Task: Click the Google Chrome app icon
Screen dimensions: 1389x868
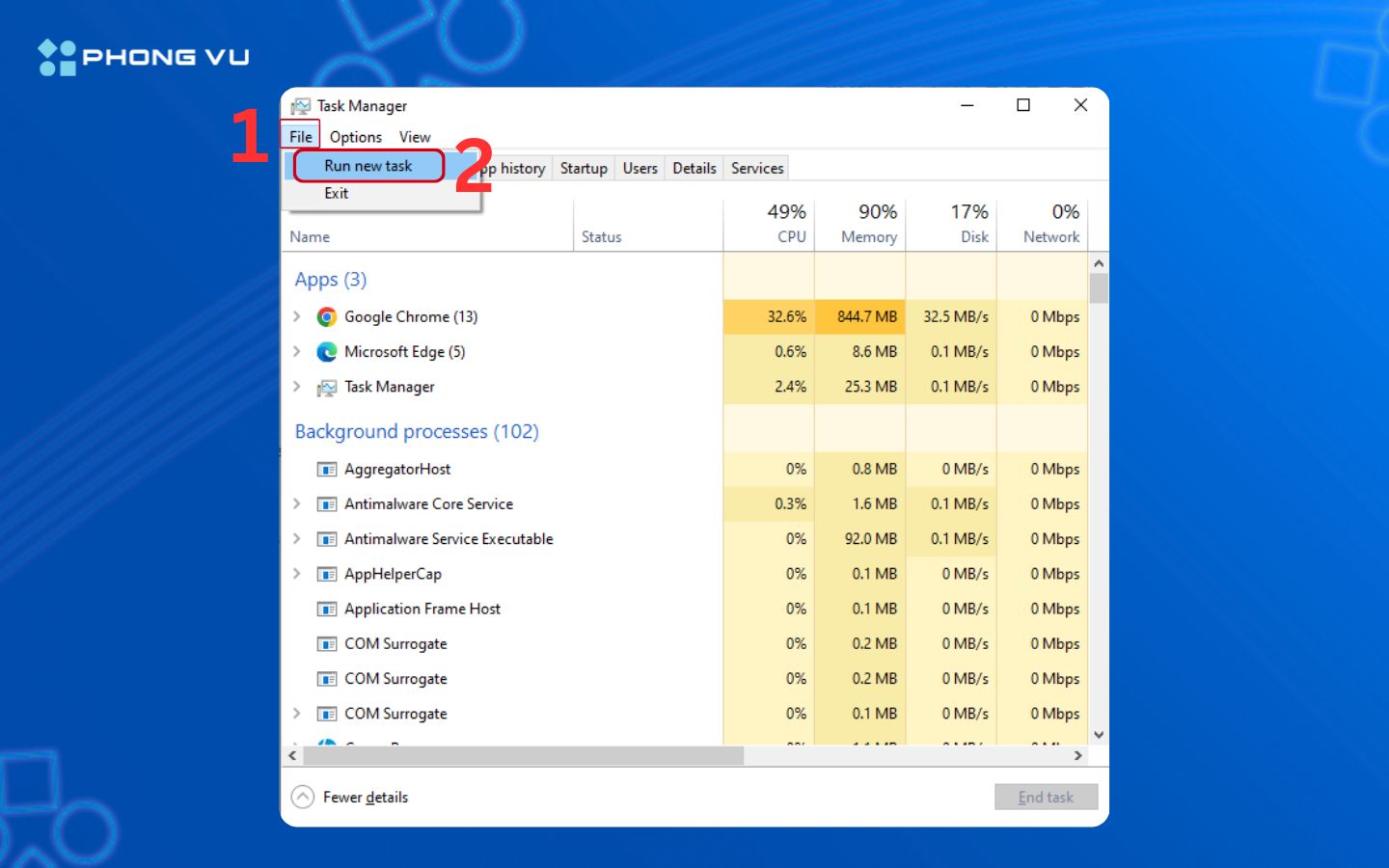Action: click(327, 317)
